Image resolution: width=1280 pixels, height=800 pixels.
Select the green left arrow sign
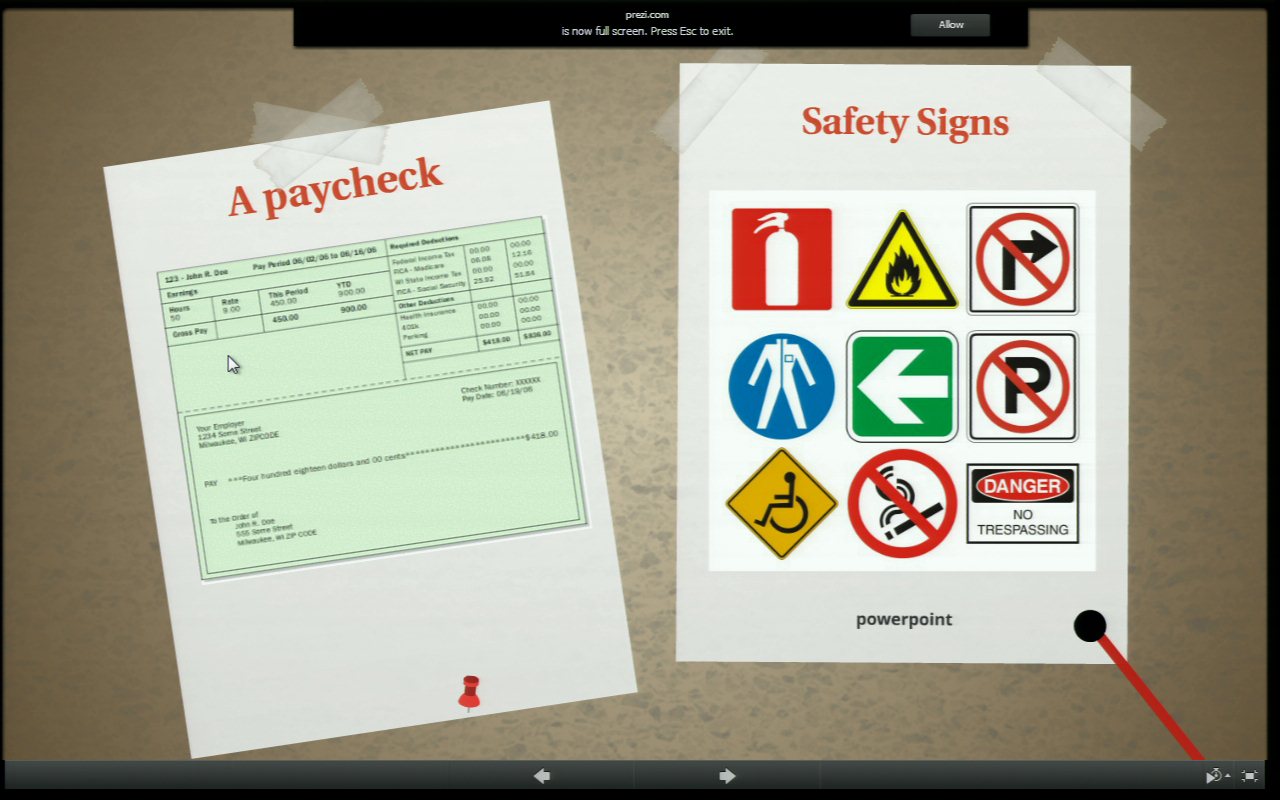point(902,386)
